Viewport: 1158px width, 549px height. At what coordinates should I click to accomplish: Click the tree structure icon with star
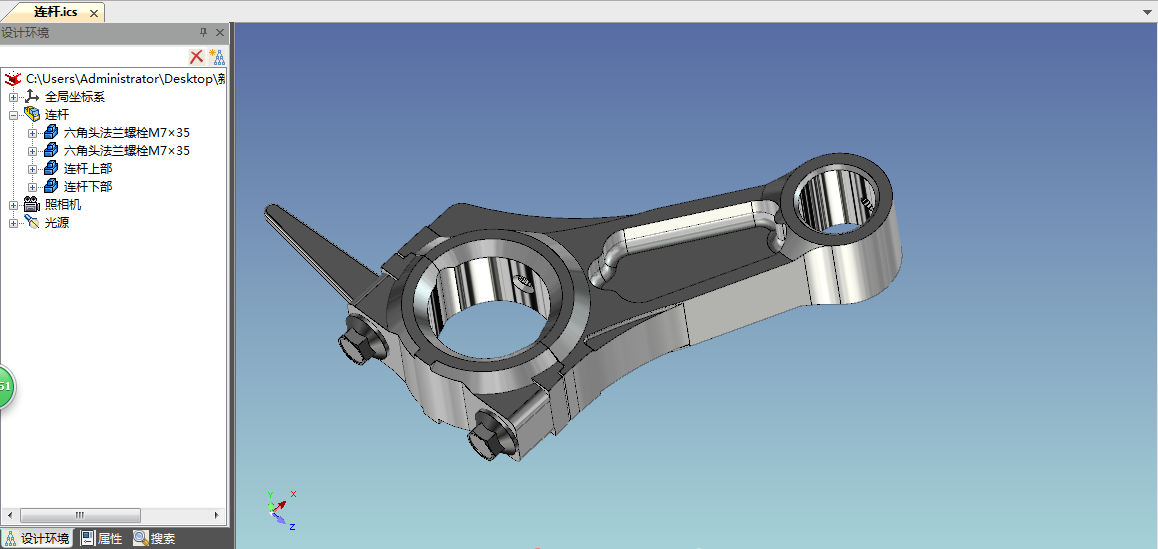pos(216,57)
